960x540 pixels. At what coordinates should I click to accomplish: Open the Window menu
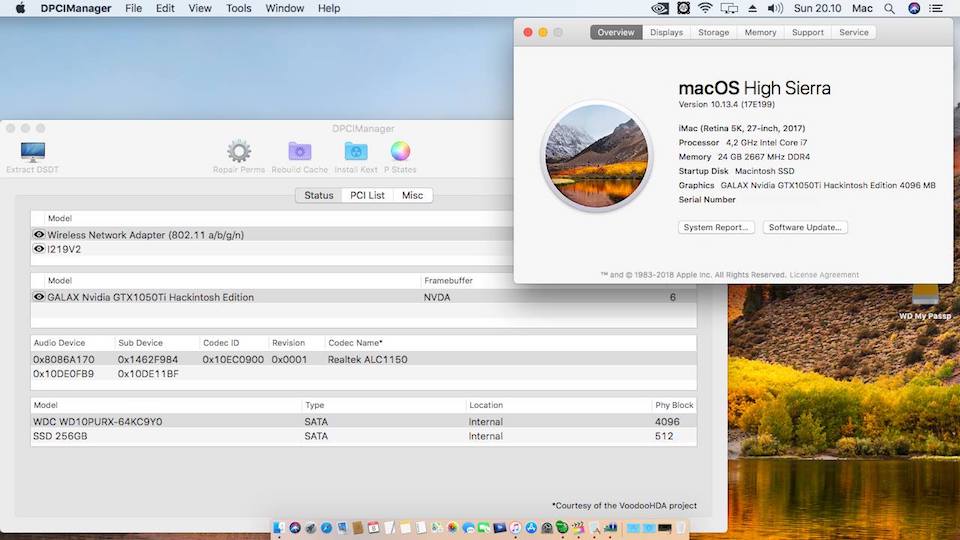pyautogui.click(x=285, y=9)
